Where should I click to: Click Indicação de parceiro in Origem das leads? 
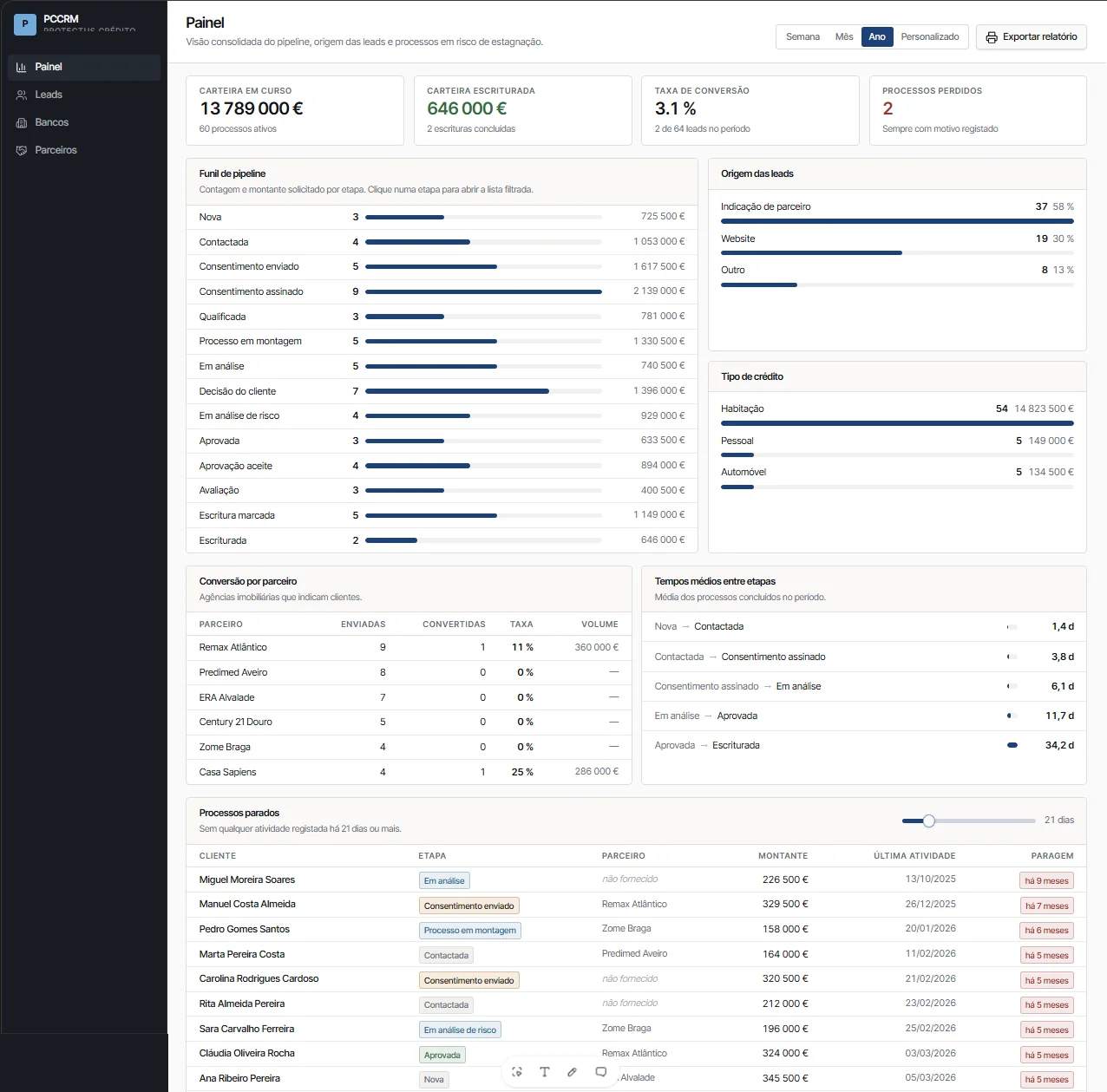tap(897, 213)
